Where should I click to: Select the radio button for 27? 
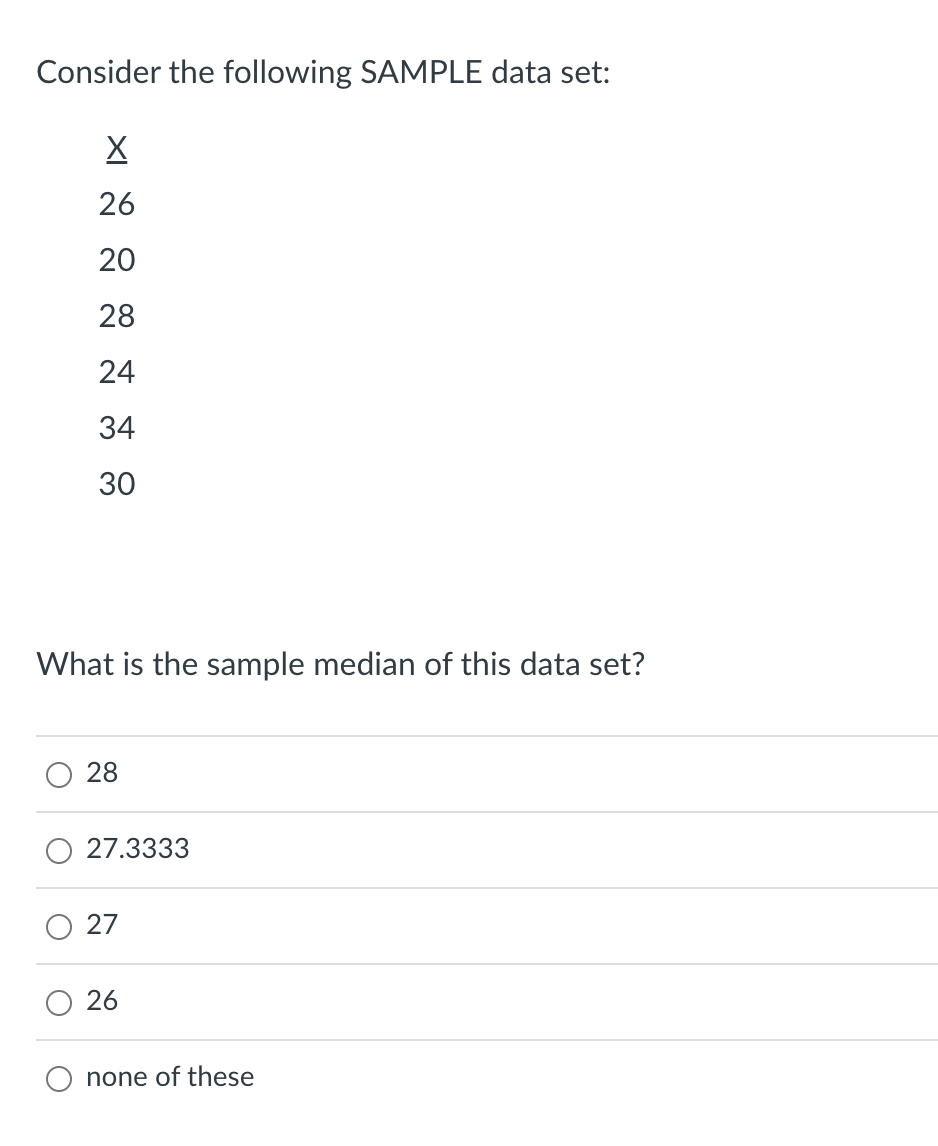click(59, 927)
